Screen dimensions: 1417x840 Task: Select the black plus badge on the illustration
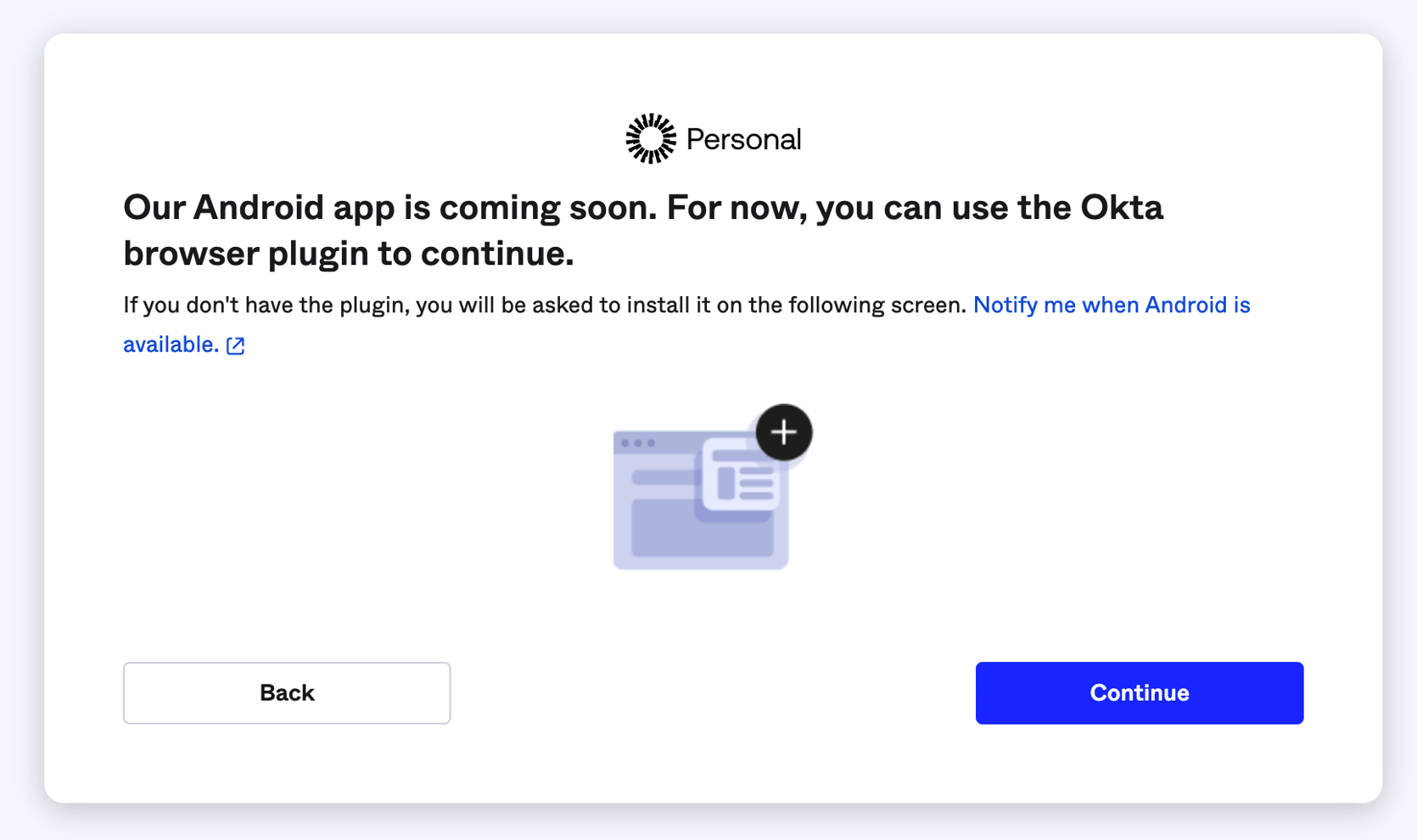(782, 432)
